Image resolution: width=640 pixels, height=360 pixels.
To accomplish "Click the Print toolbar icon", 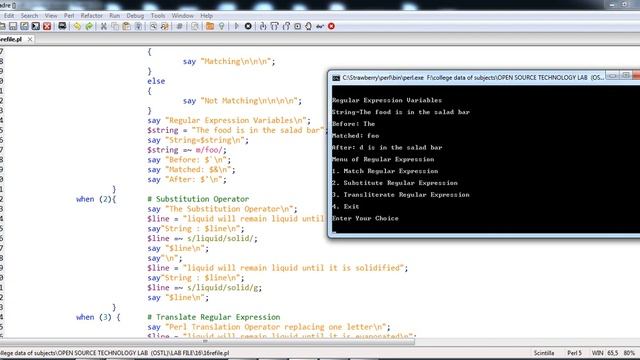I will click(x=62, y=26).
